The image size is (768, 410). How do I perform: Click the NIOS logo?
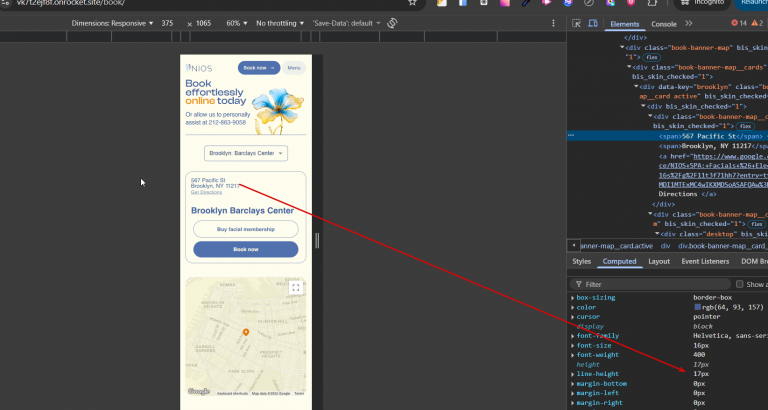[199, 68]
